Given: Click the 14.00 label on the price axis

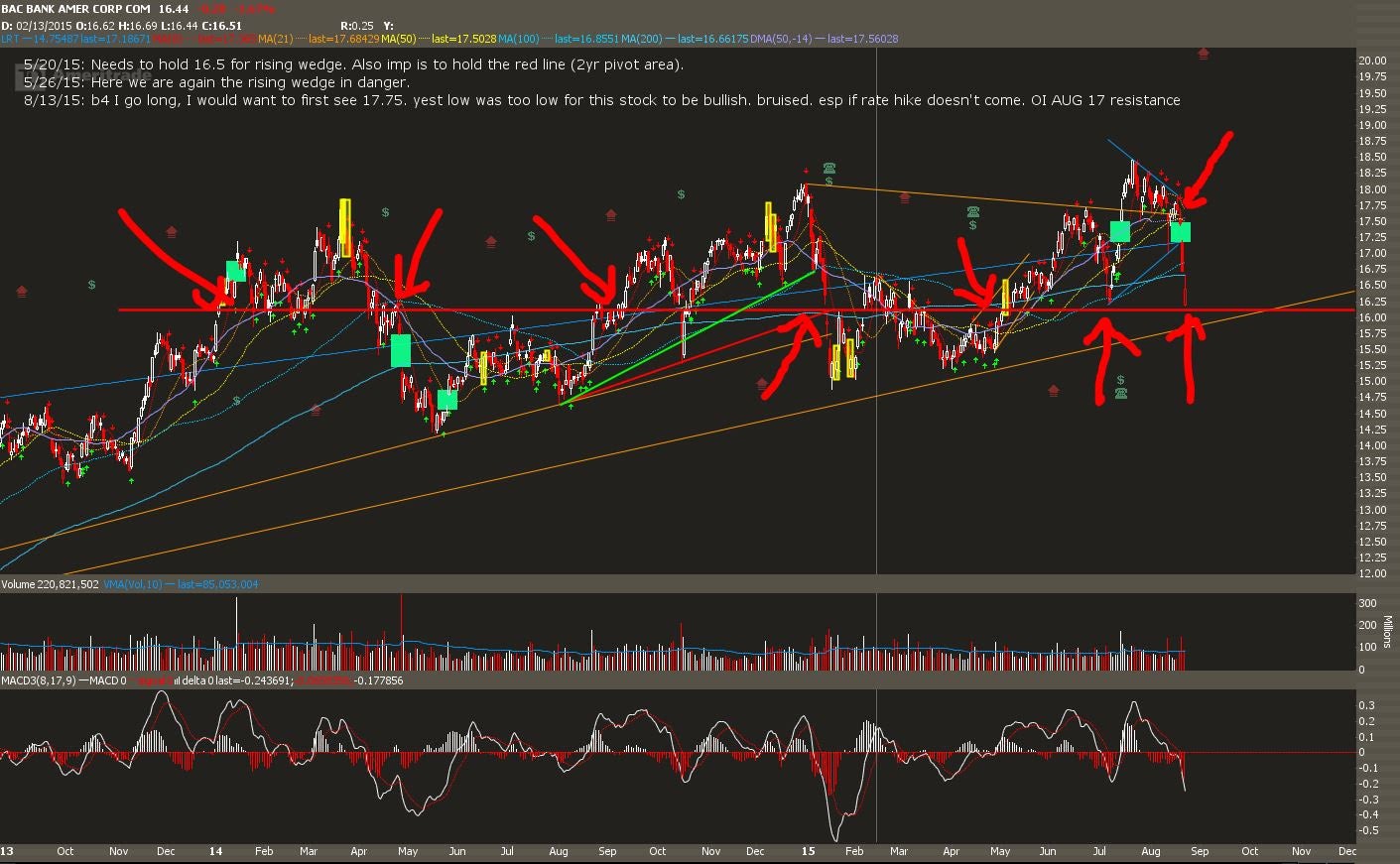Looking at the screenshot, I should click(1372, 445).
